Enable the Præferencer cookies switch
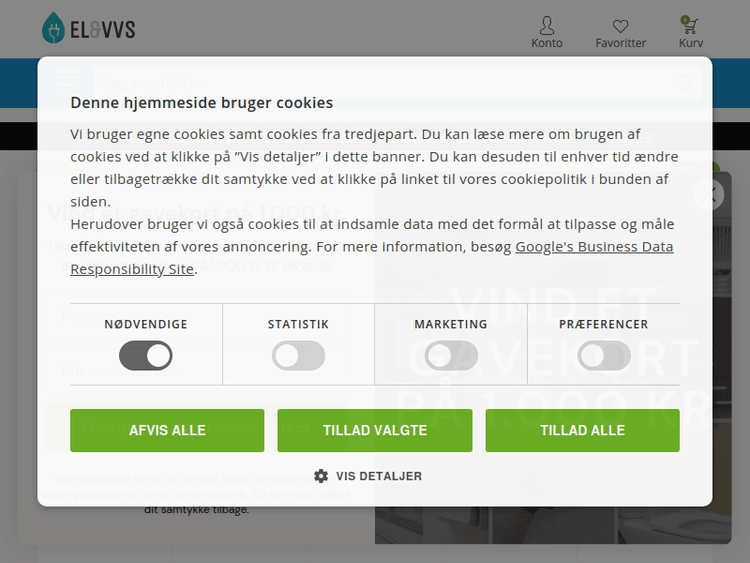The width and height of the screenshot is (750, 563). click(604, 355)
